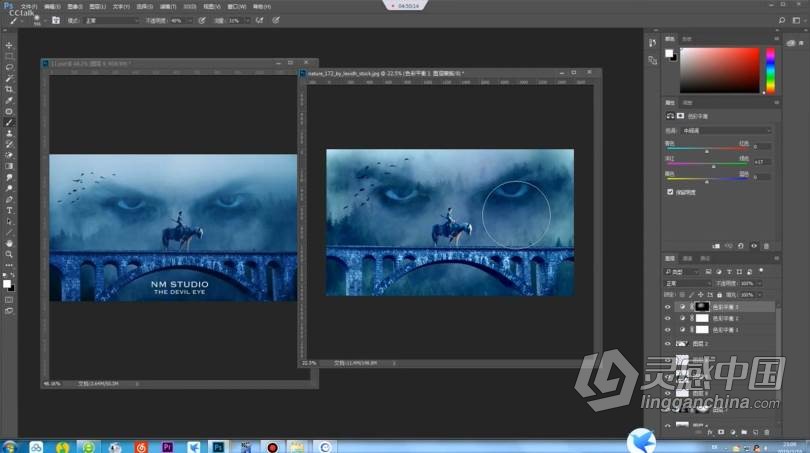Open the Image menu
810x453 pixels.
pyautogui.click(x=75, y=7)
